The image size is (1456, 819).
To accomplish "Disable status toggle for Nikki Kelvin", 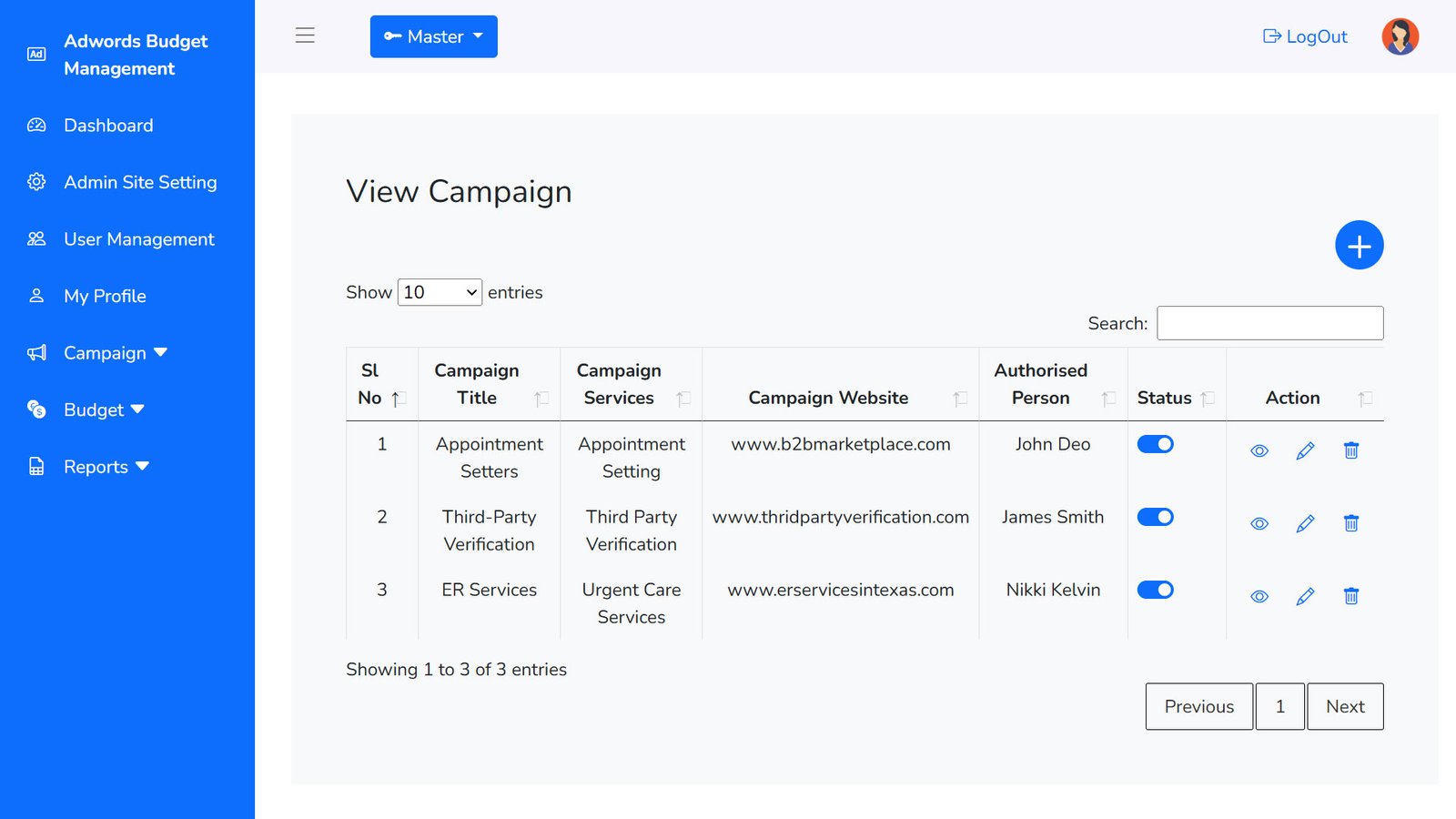I will coord(1156,590).
